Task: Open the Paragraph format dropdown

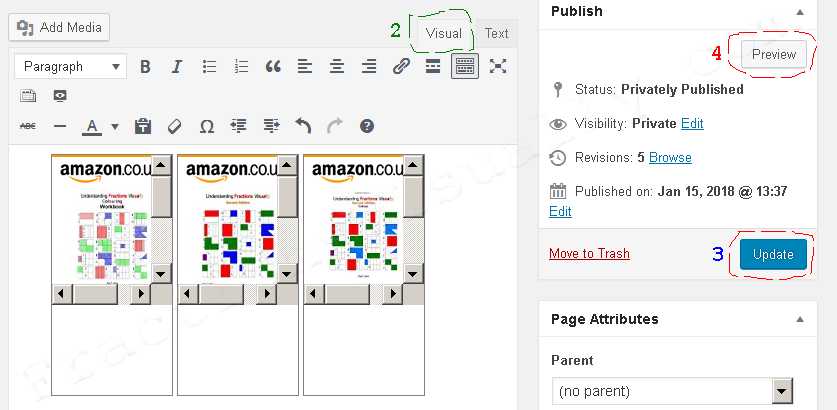Action: 71,67
